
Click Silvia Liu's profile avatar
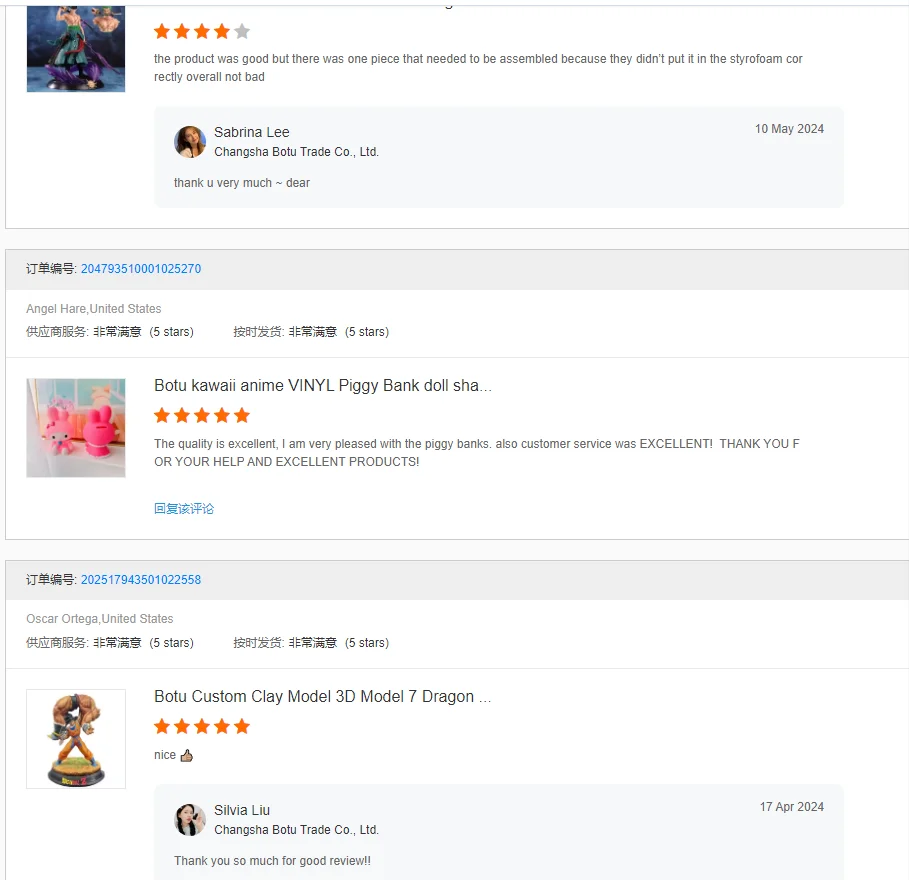pyautogui.click(x=190, y=819)
